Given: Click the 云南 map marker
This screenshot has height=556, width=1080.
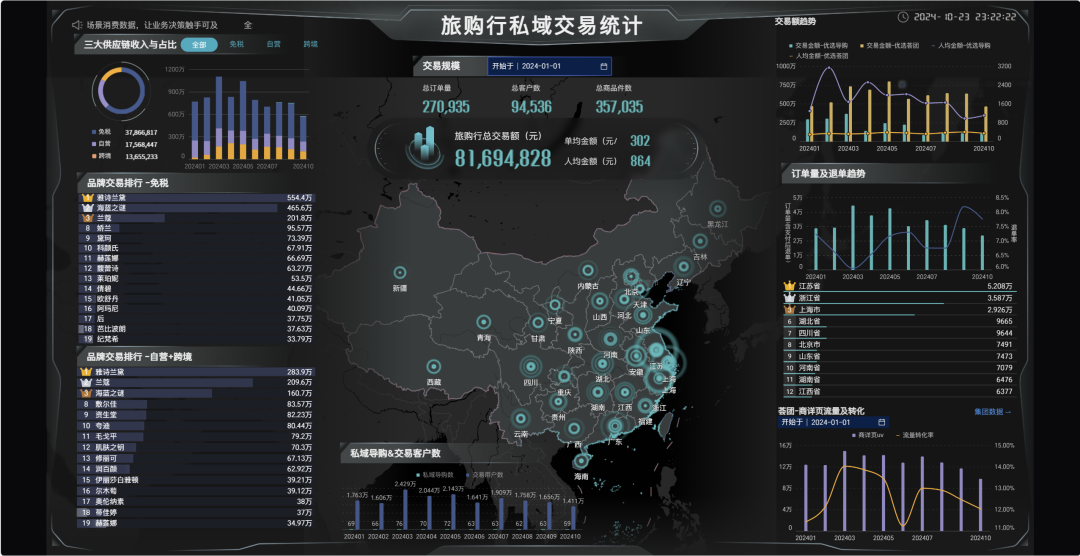Looking at the screenshot, I should click(521, 418).
